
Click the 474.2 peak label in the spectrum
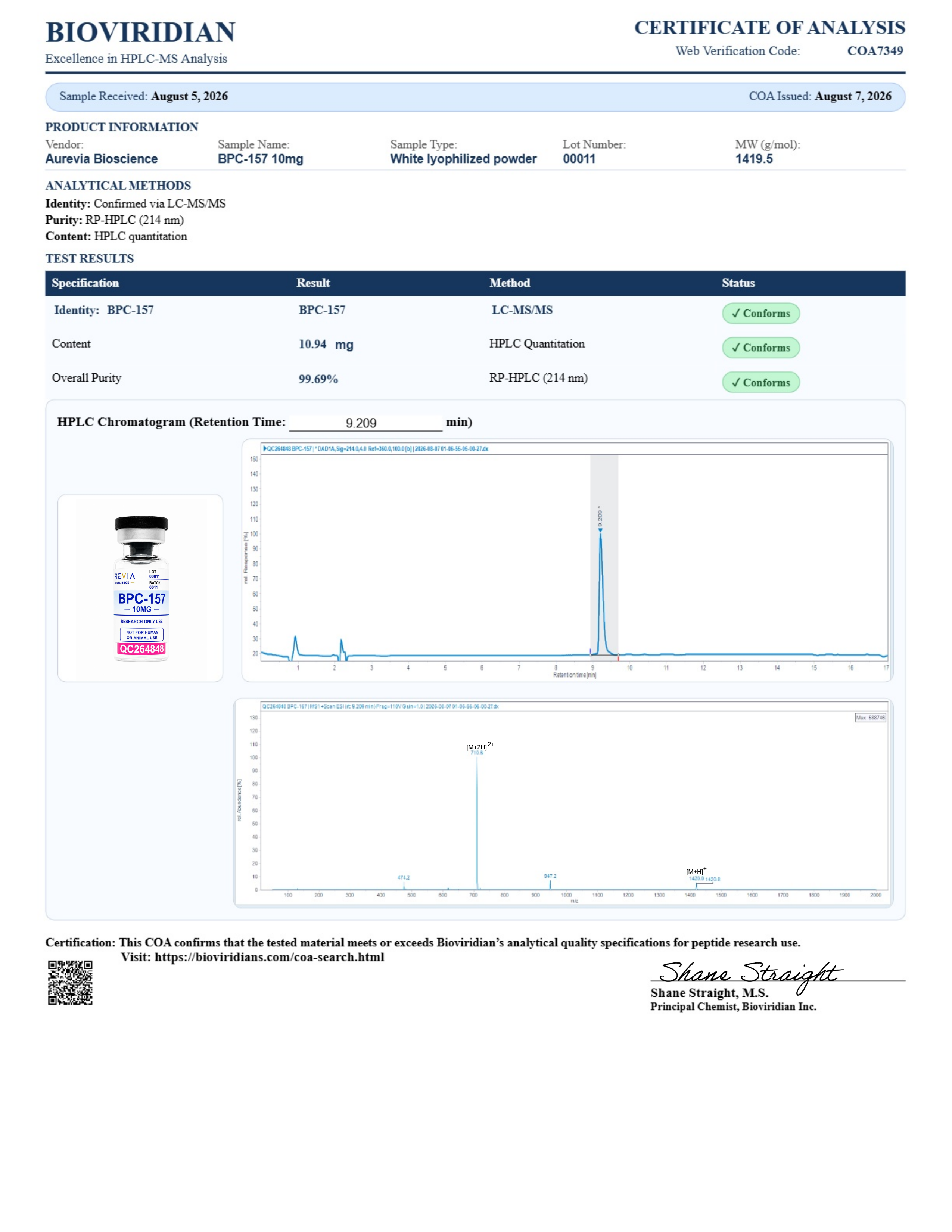click(404, 878)
